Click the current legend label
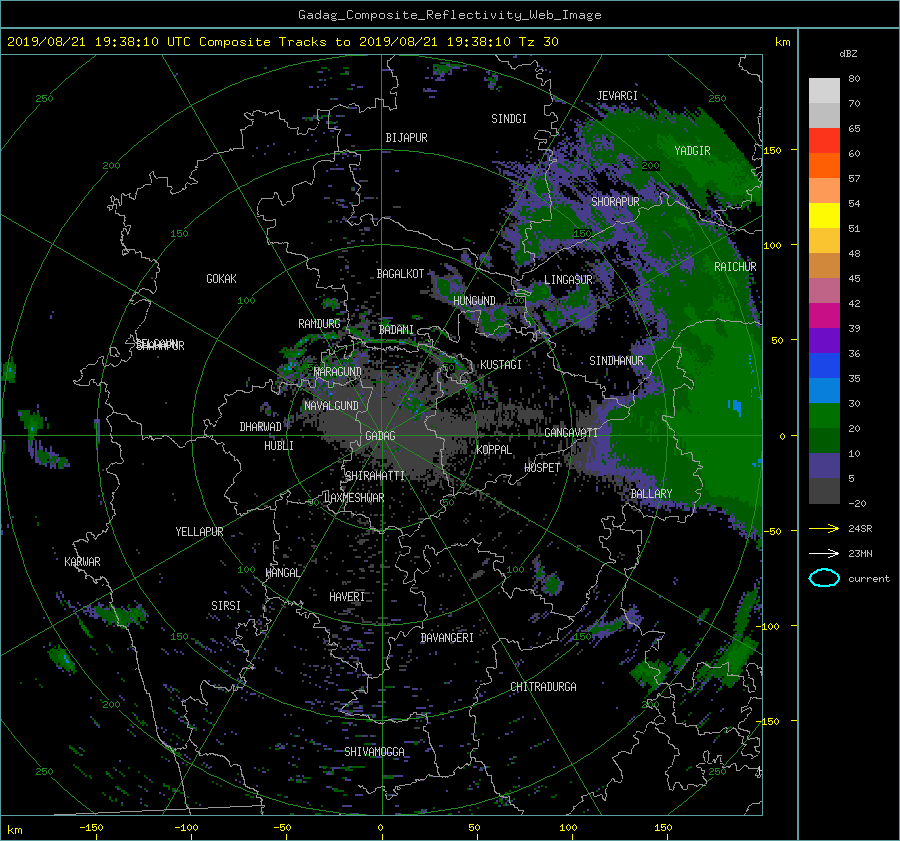This screenshot has width=900, height=841. tap(868, 579)
